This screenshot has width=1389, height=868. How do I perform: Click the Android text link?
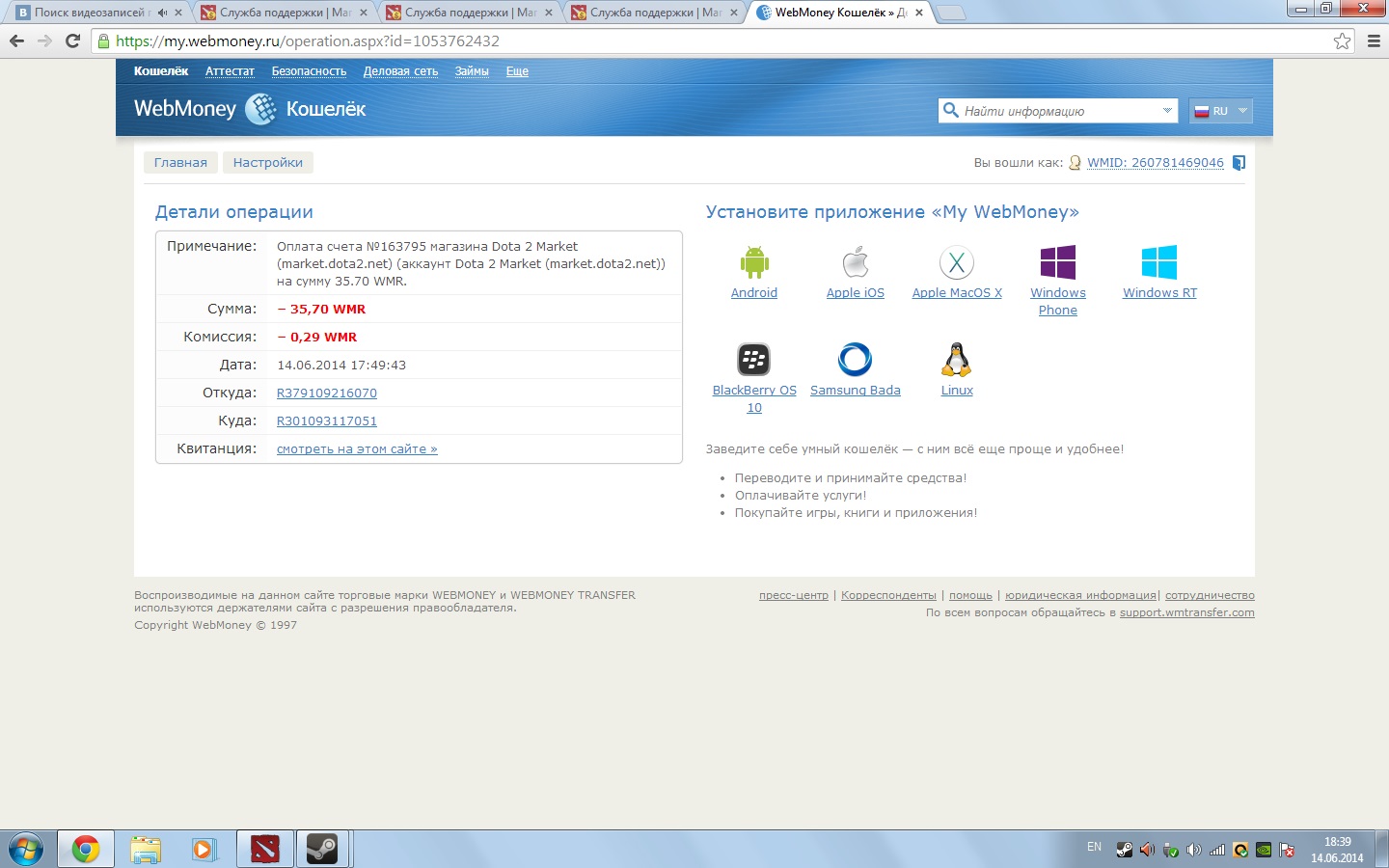click(x=754, y=293)
